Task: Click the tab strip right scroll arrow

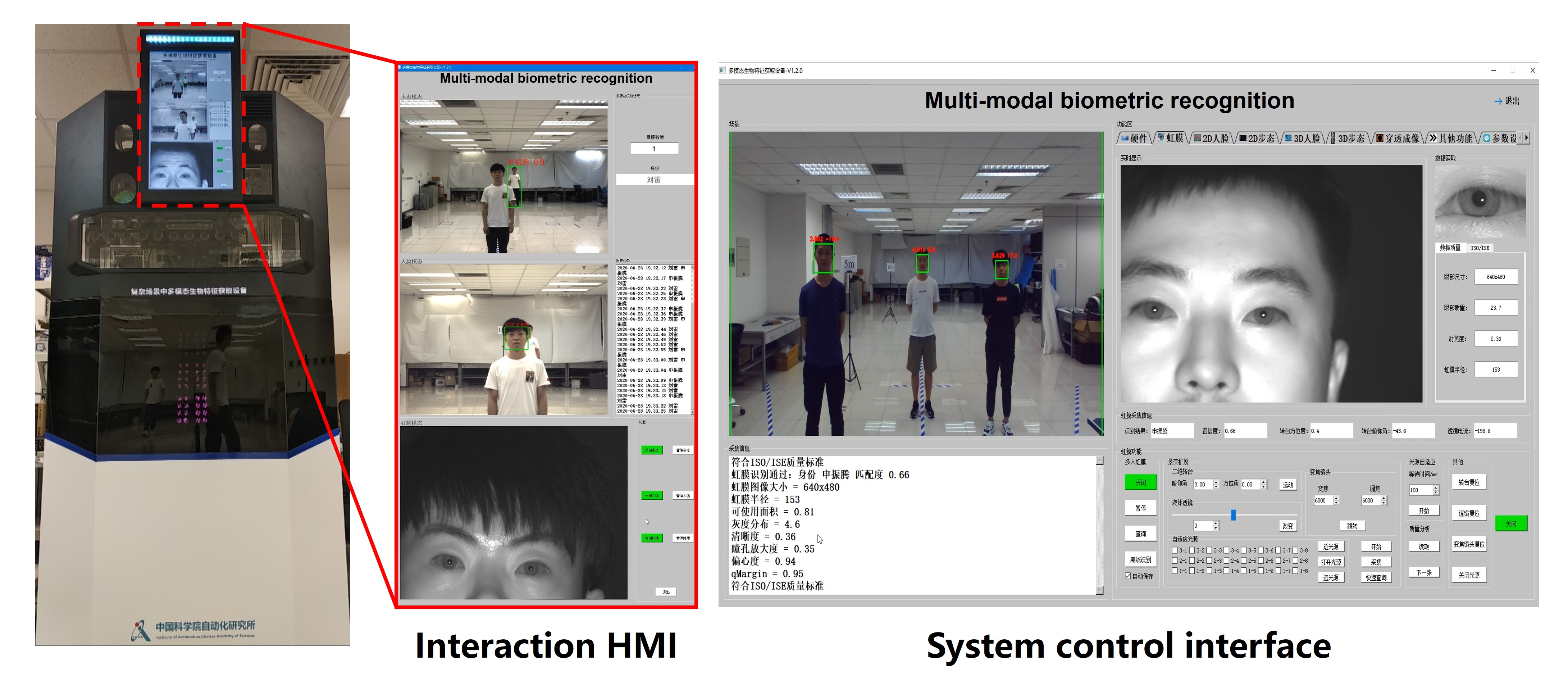Action: point(1526,138)
